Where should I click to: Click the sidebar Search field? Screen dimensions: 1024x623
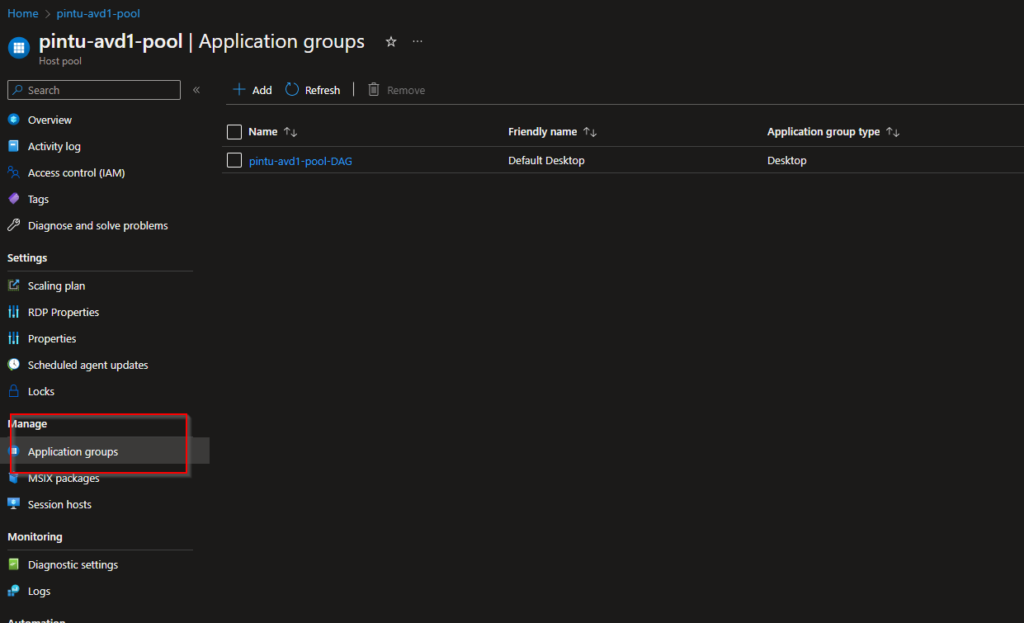[x=94, y=90]
